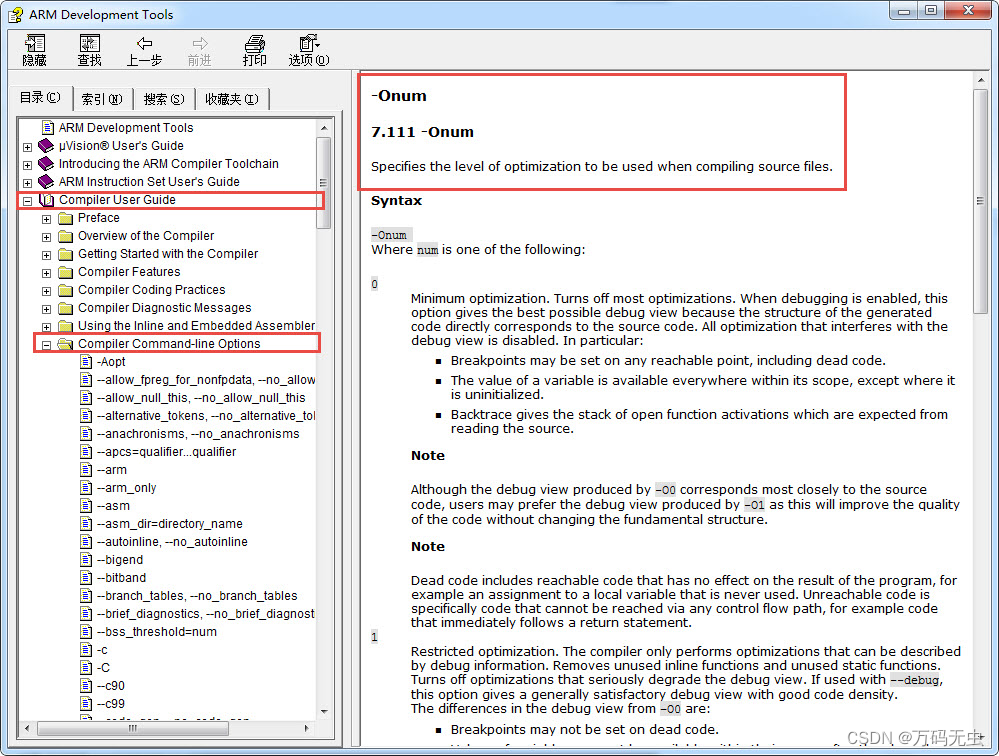Screen dimensions: 999x756
Task: Click the content pane scroll-up arrow
Action: tap(980, 80)
